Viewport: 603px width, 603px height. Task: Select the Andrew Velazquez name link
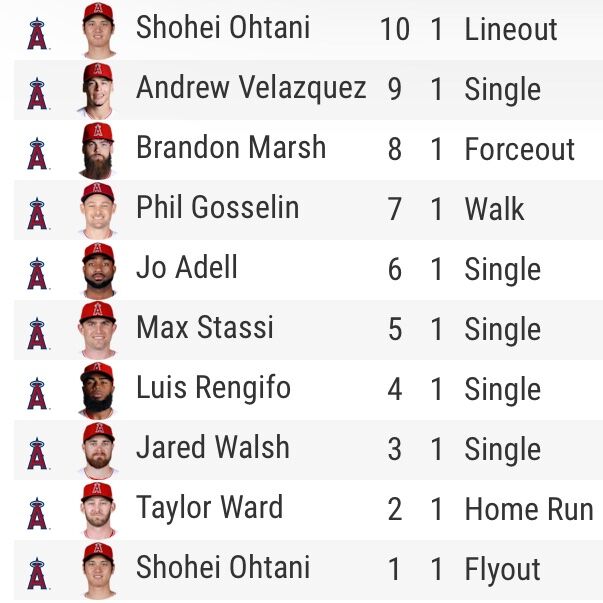click(251, 88)
